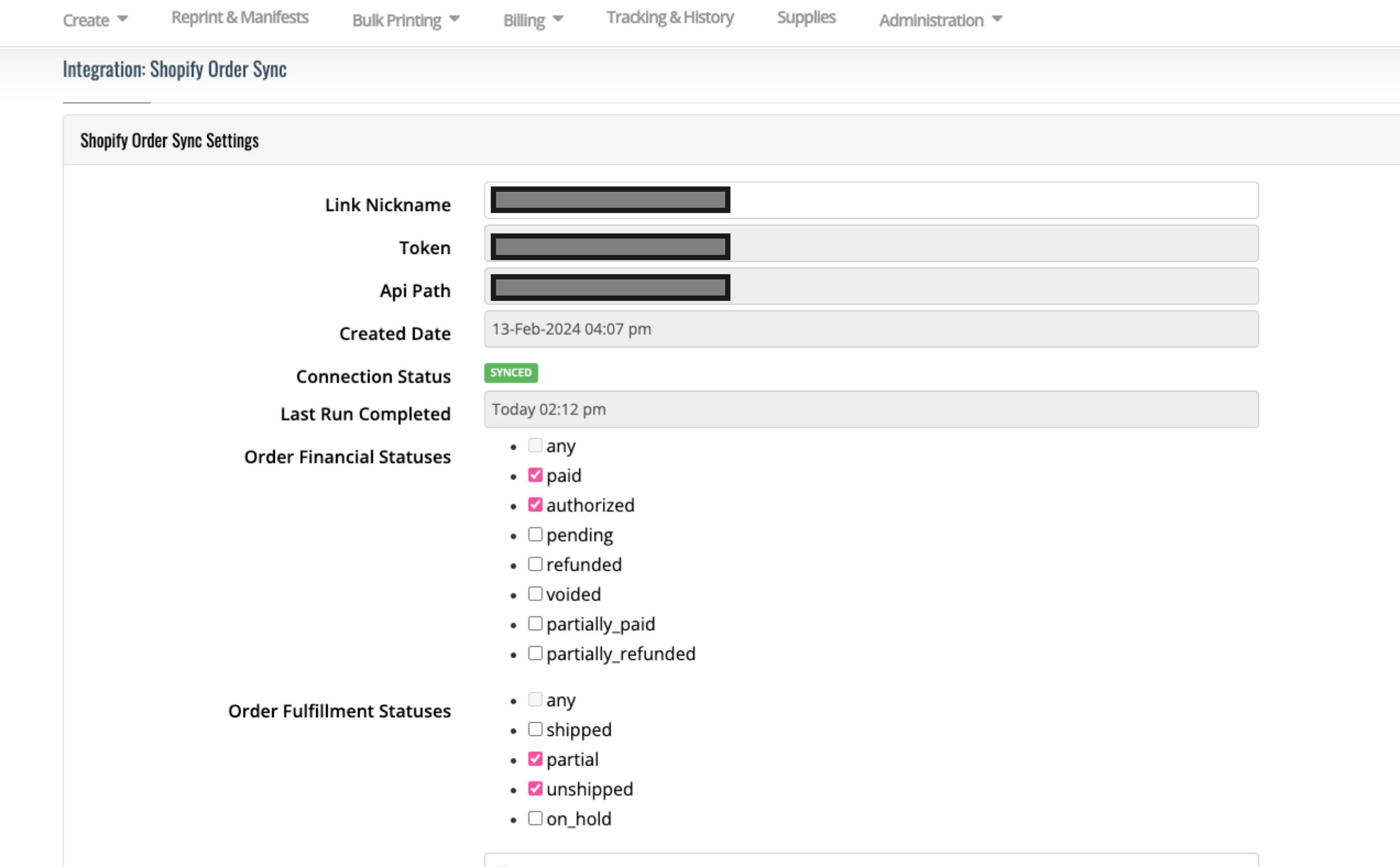
Task: Uncheck the 'authorized' financial status
Action: (534, 505)
